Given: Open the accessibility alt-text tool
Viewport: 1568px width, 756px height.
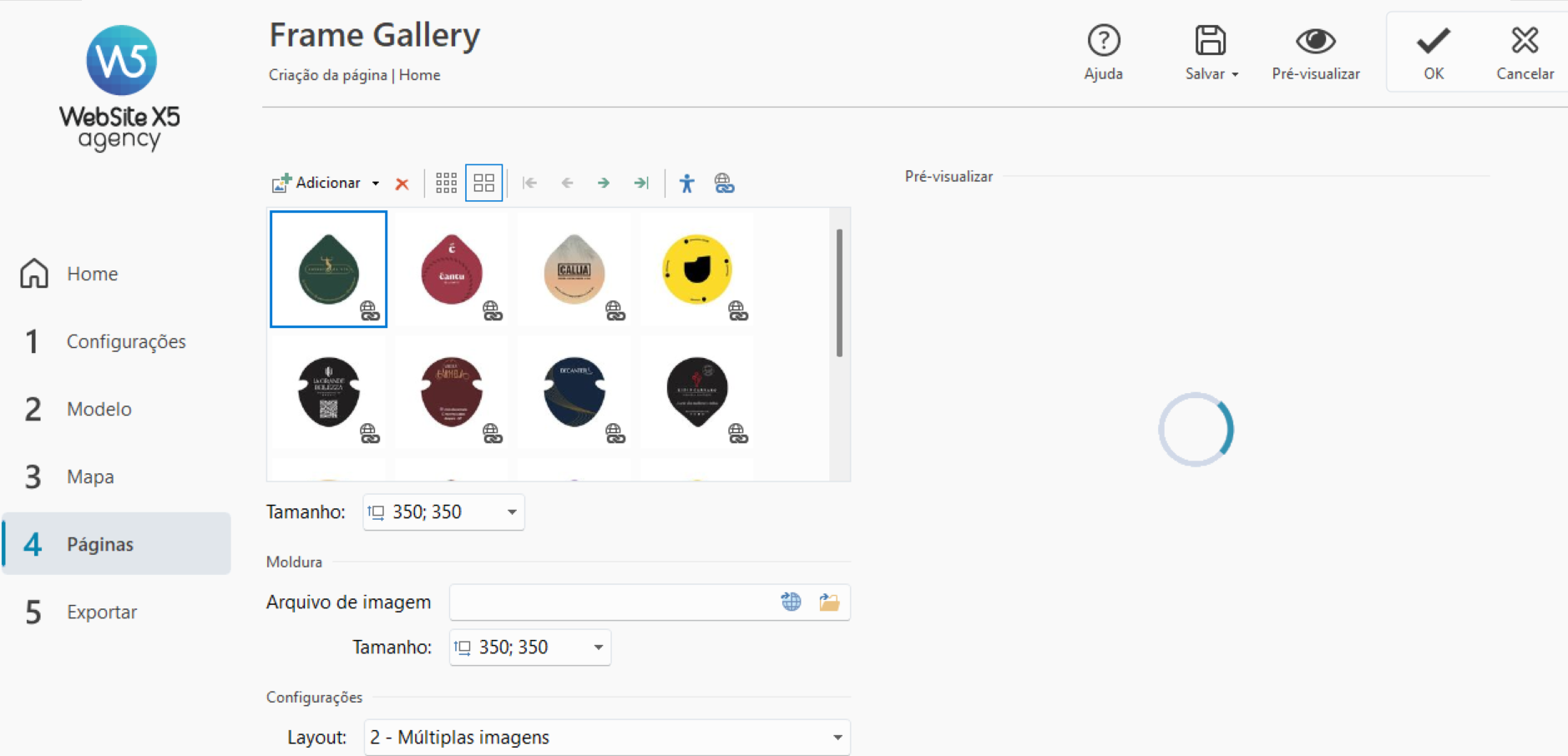Looking at the screenshot, I should [x=686, y=183].
